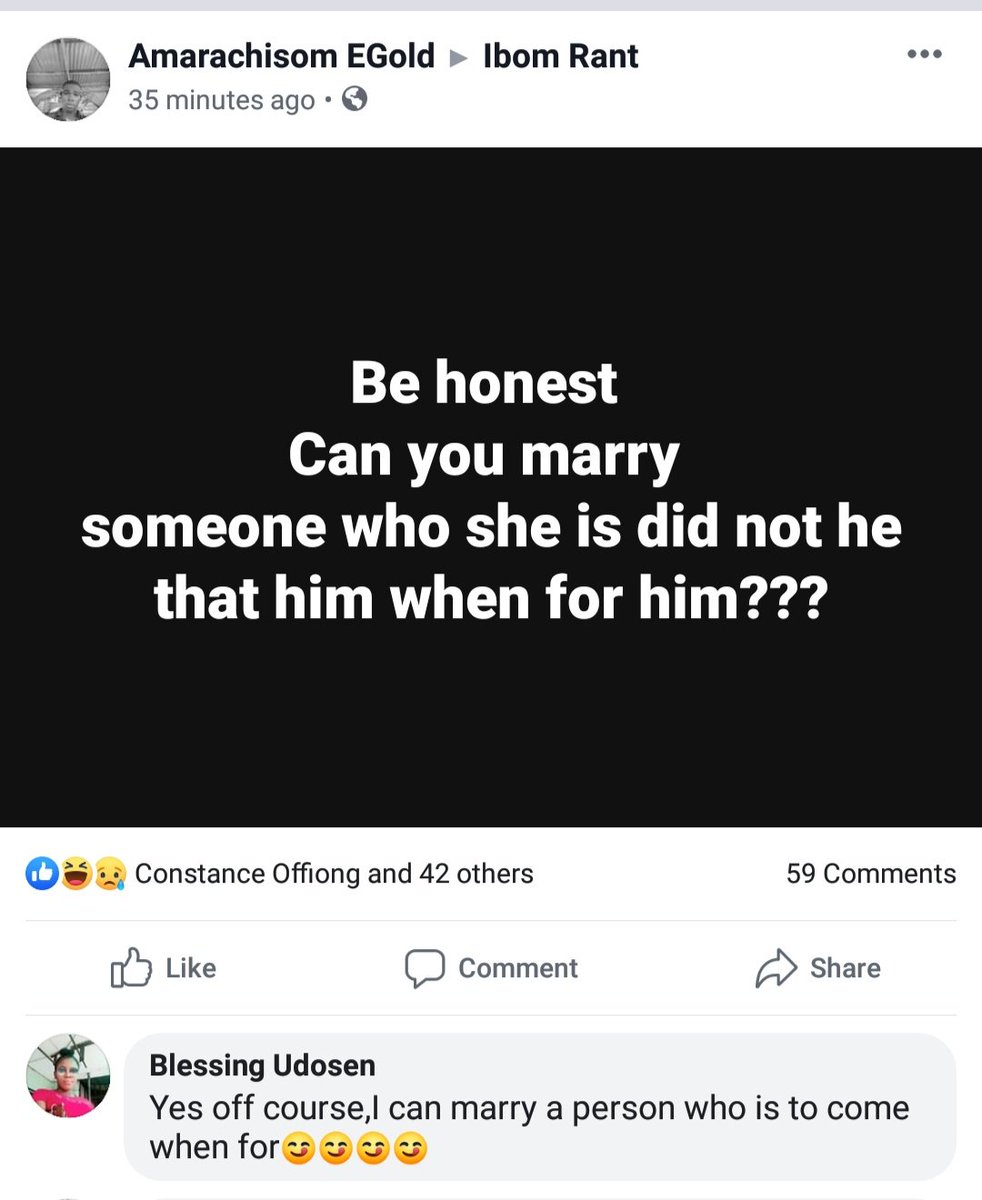Open Amarachisom EGold's profile picture

point(67,79)
